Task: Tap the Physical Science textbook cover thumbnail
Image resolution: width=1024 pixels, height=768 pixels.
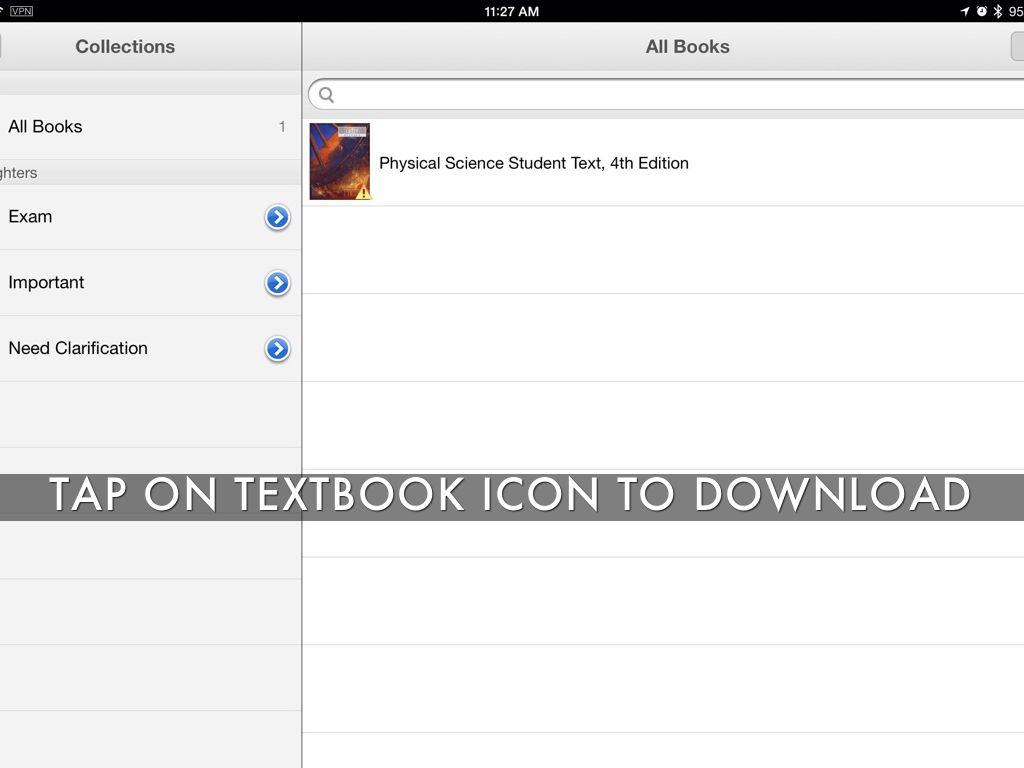Action: (x=339, y=161)
